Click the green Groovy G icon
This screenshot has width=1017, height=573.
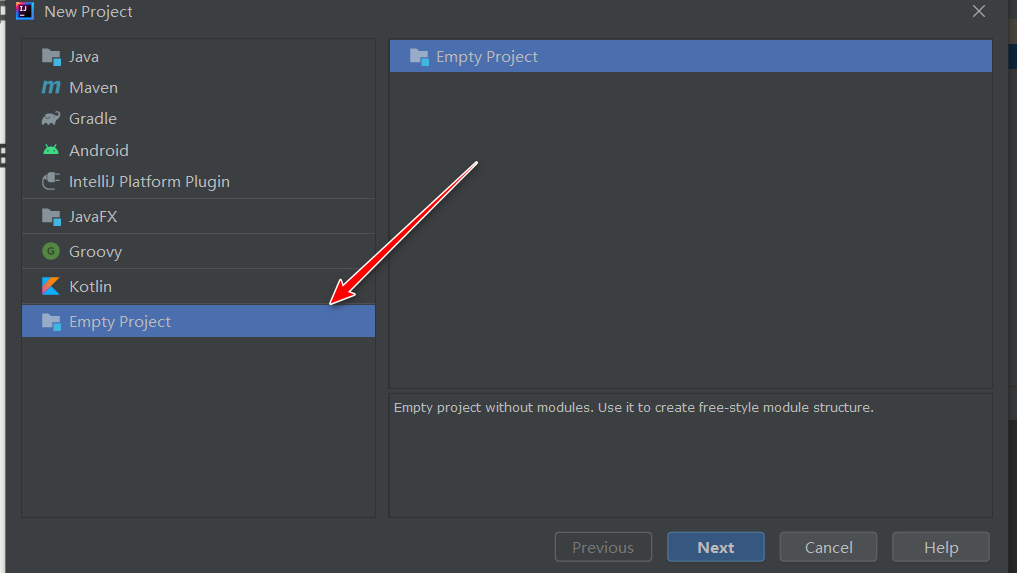click(x=51, y=251)
